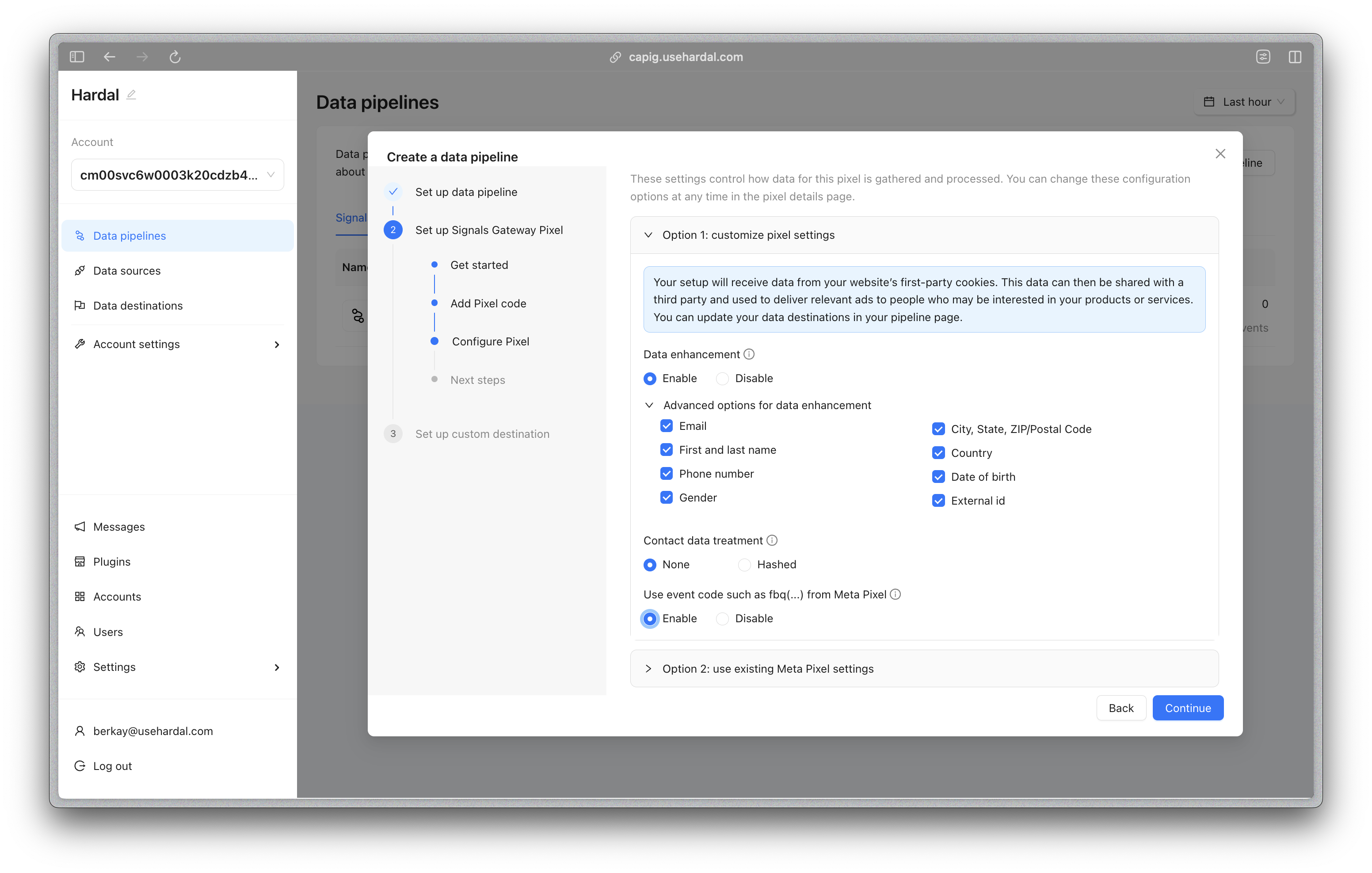Click the Data destinations flag icon
The height and width of the screenshot is (873, 1372).
pos(80,305)
